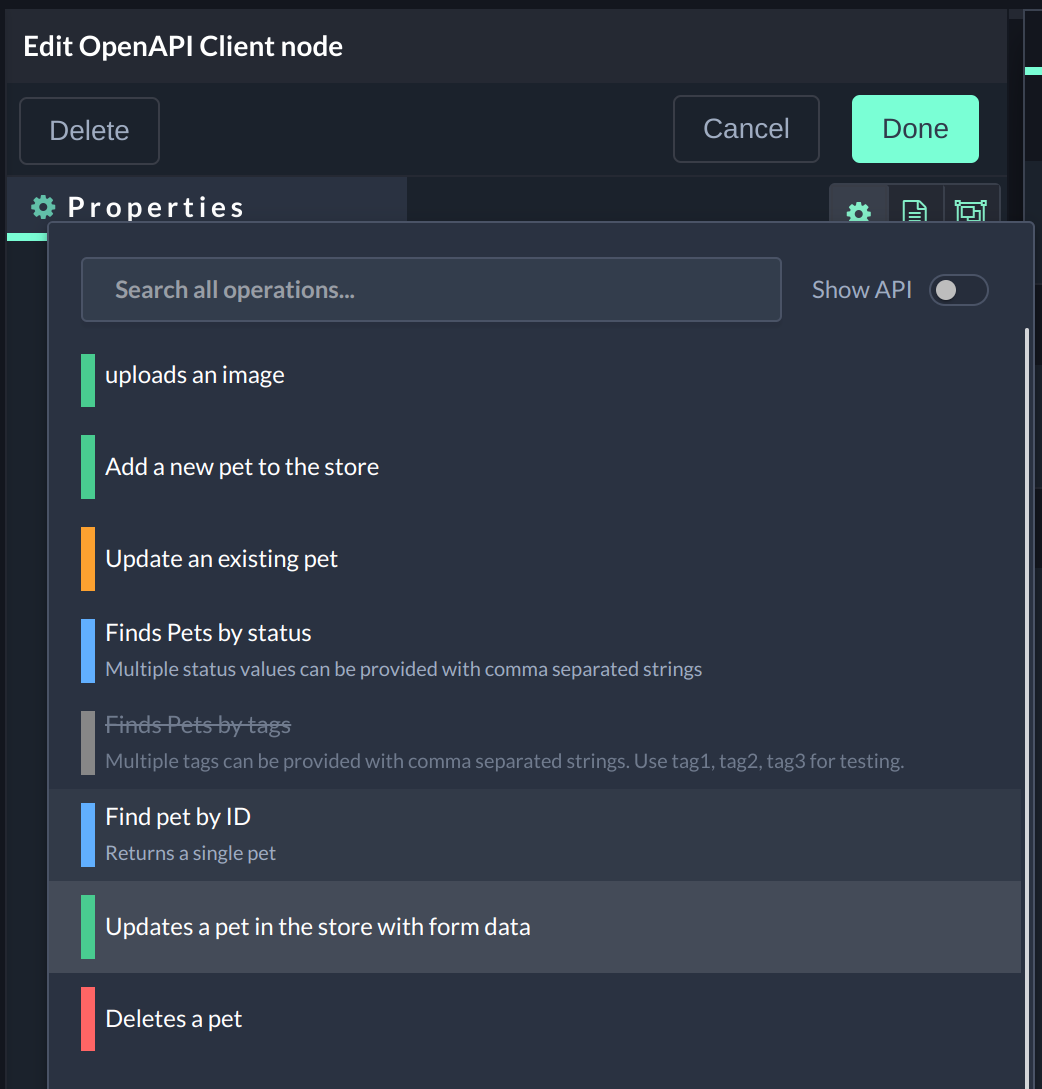This screenshot has width=1042, height=1089.
Task: Open the node description document icon
Action: tap(915, 210)
